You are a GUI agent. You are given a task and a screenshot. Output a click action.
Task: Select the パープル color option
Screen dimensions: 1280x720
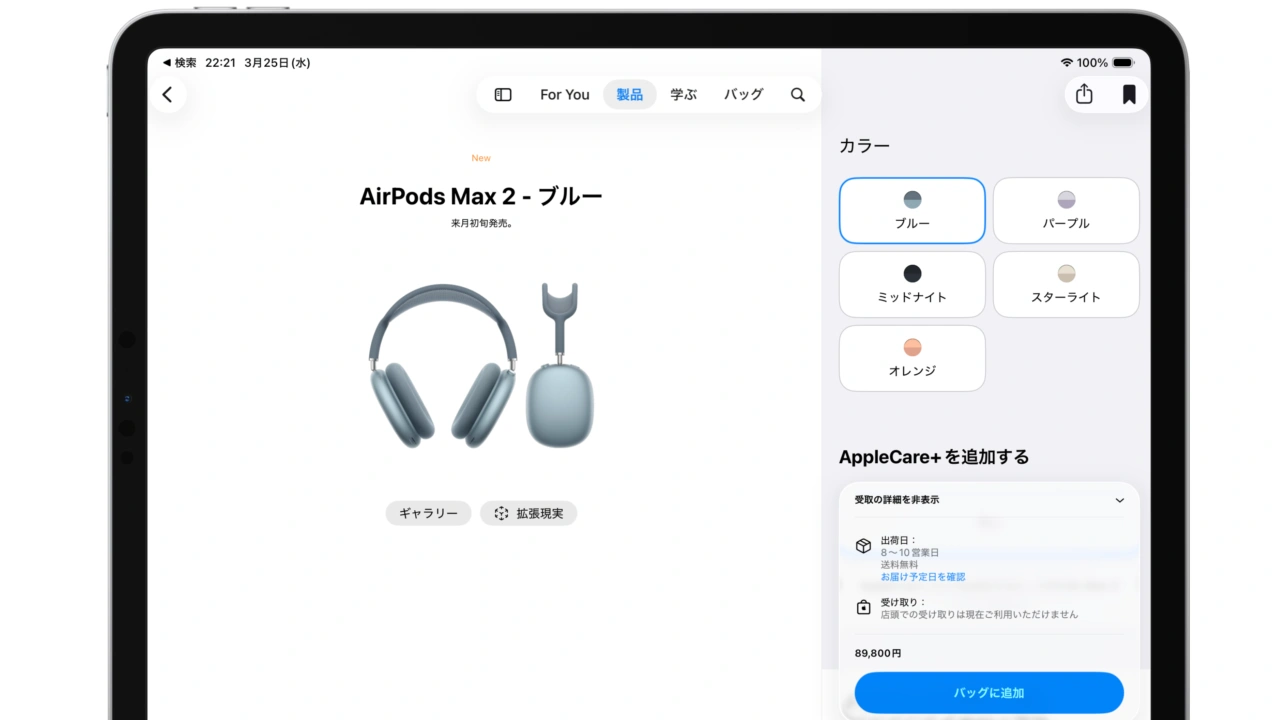[1066, 210]
